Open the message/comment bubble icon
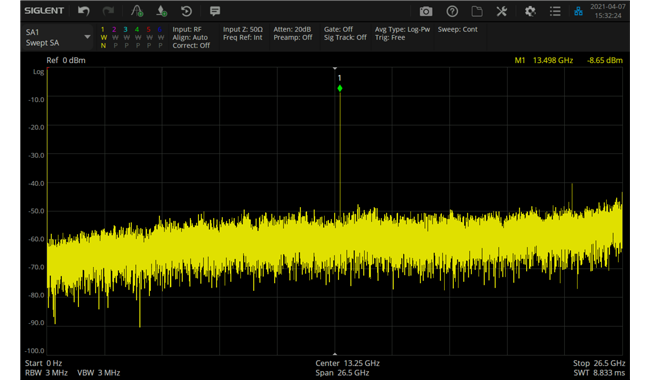Viewport: 650px width, 380px height. tap(215, 11)
